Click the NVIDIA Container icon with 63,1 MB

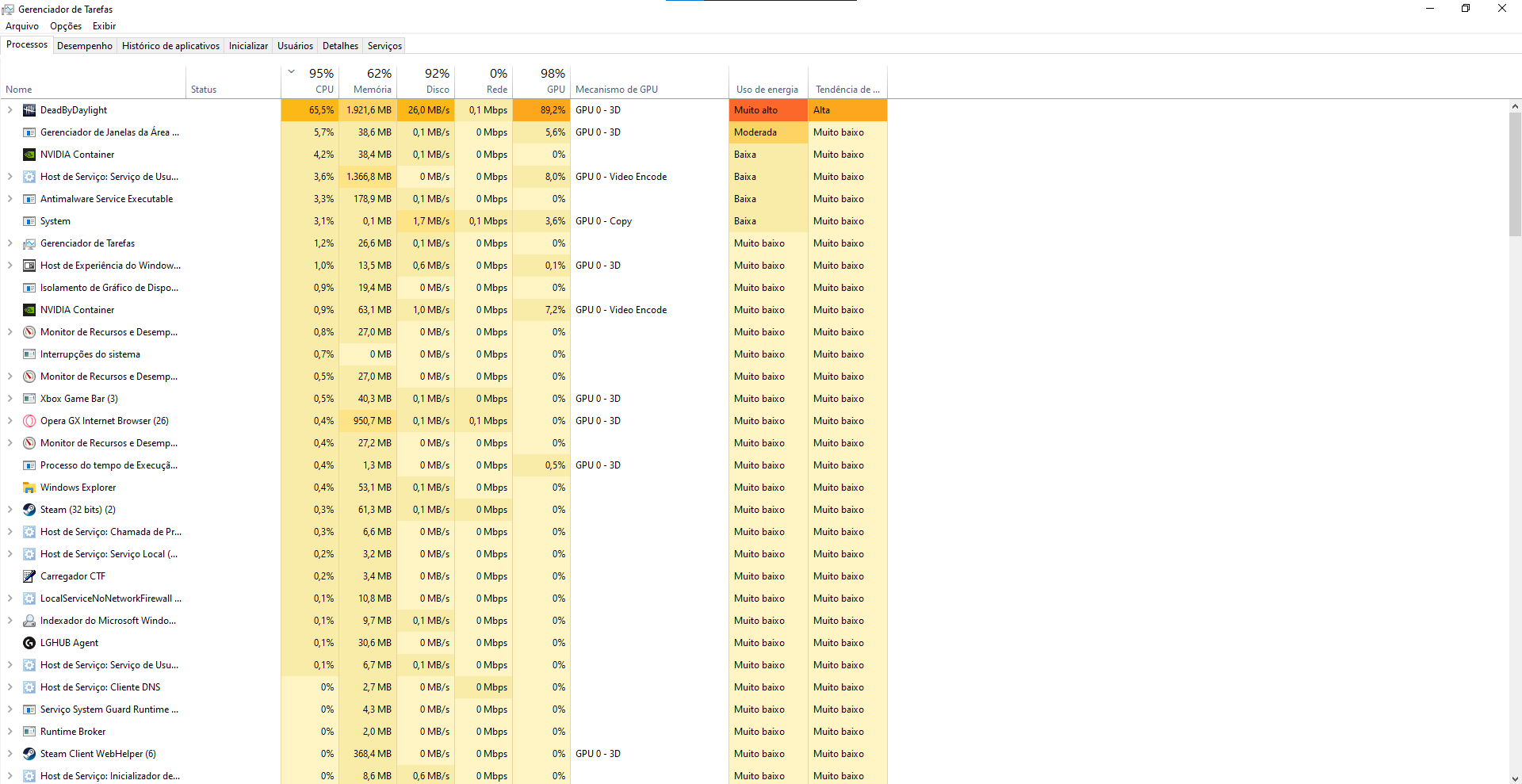tap(29, 310)
